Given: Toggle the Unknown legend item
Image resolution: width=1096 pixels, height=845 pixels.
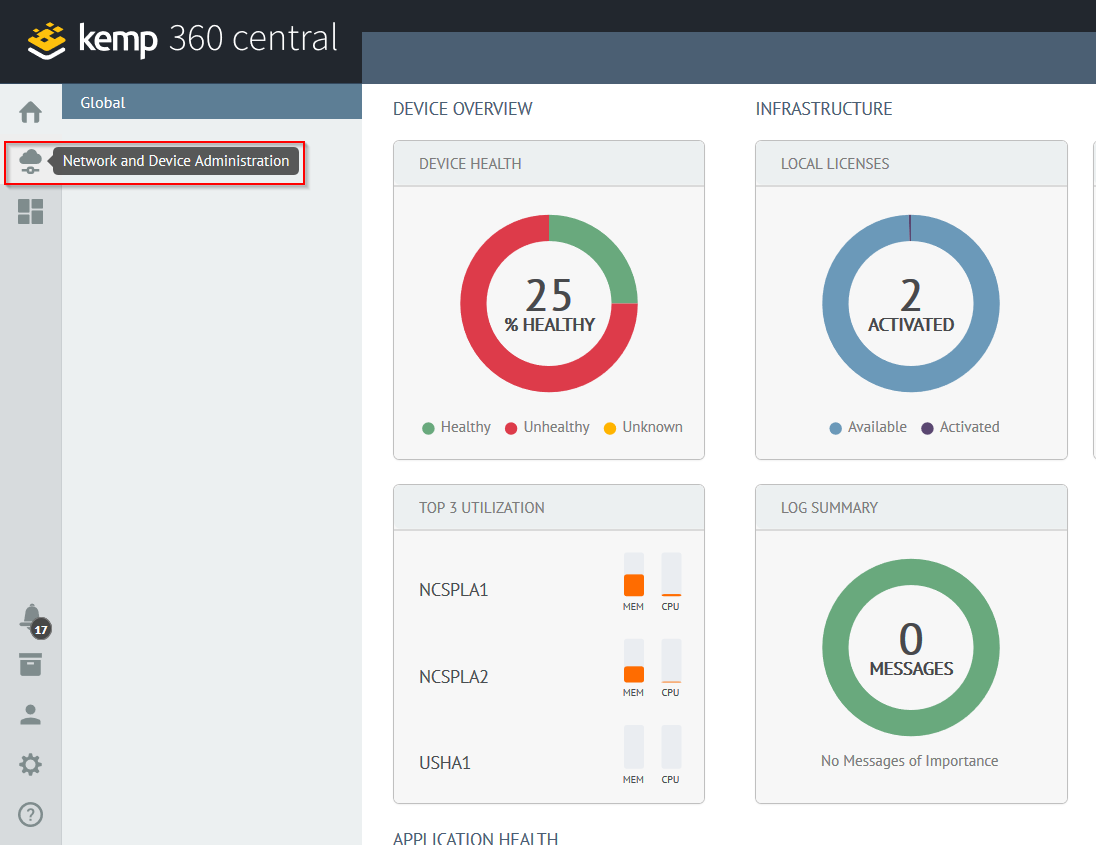Looking at the screenshot, I should pyautogui.click(x=643, y=427).
